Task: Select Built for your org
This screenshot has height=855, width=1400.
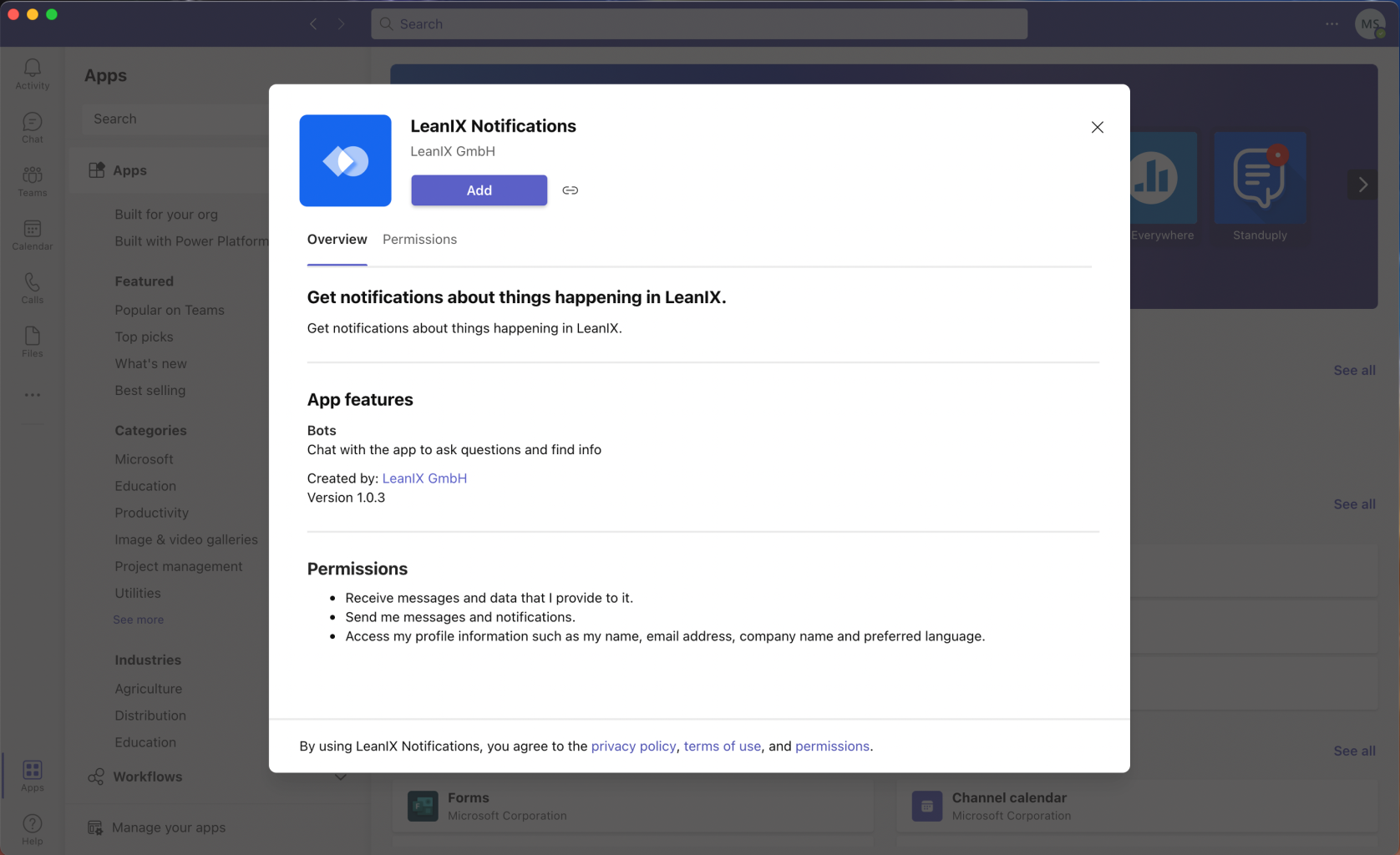Action: 166,215
